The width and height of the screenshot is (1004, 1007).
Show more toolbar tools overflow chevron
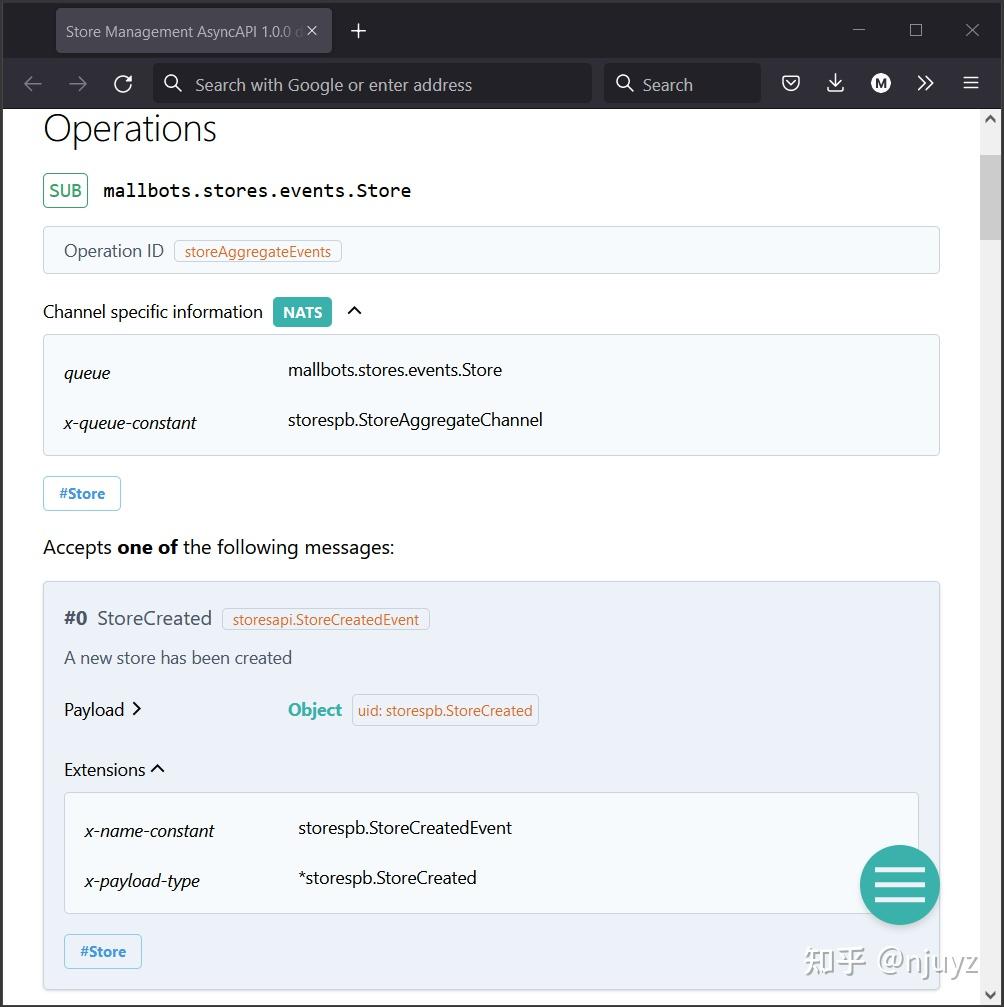(925, 84)
